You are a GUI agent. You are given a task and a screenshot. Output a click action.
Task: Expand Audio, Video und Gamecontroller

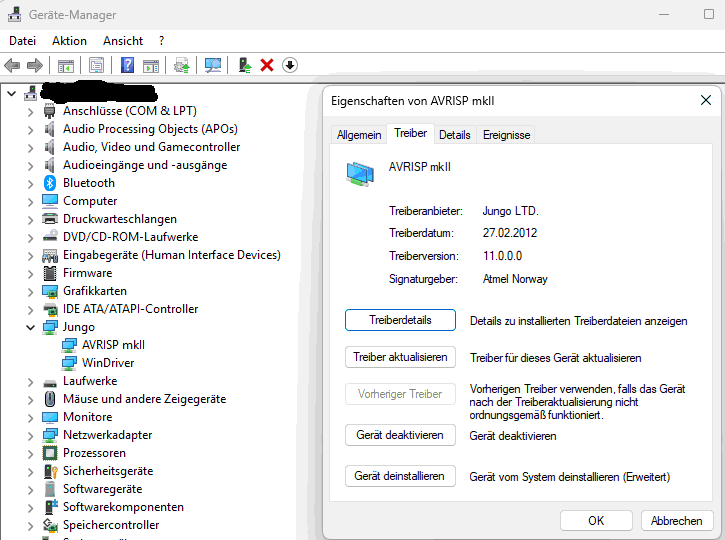tap(30, 148)
